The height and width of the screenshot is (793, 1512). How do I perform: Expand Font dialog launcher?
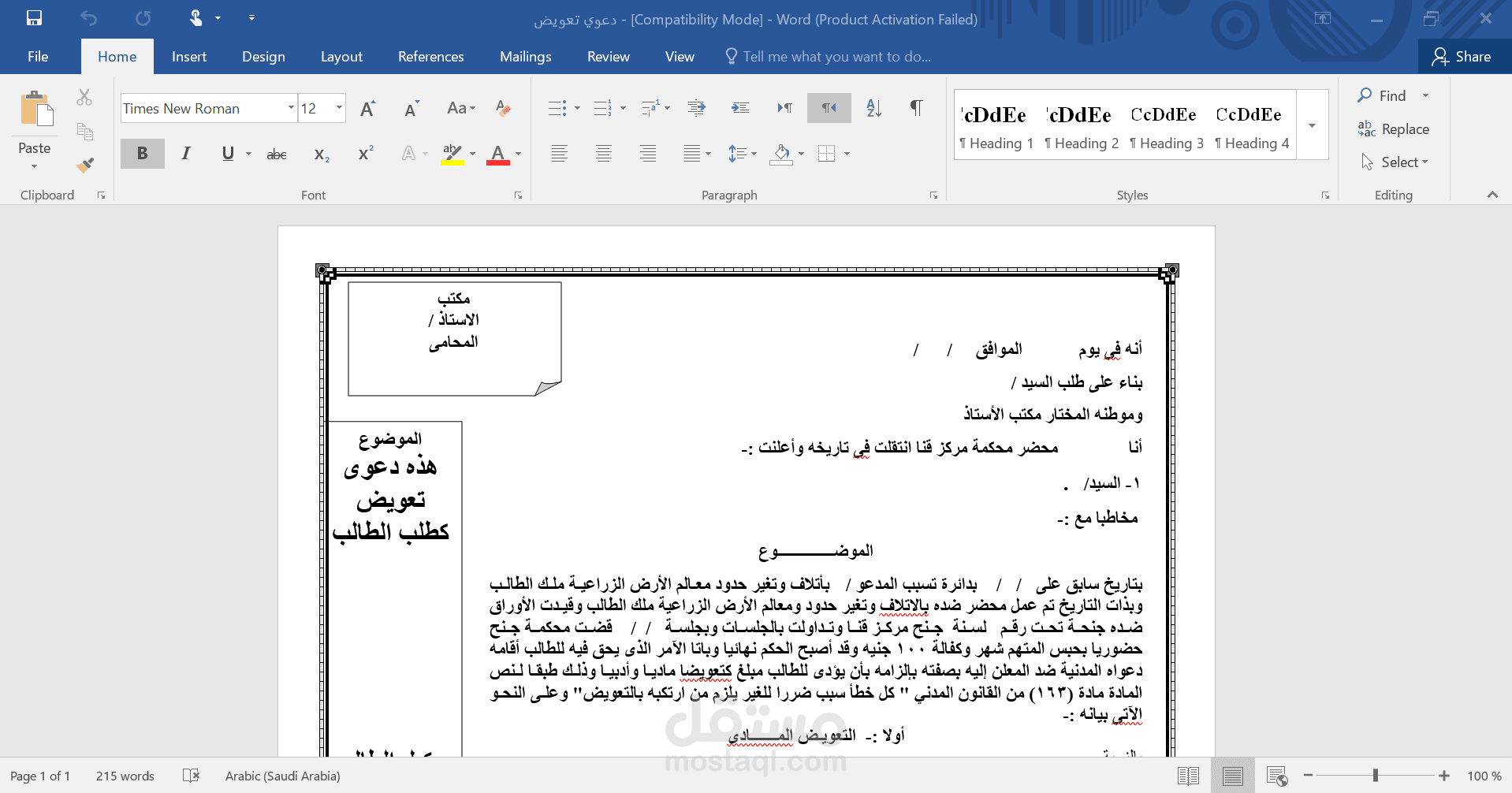[x=518, y=195]
